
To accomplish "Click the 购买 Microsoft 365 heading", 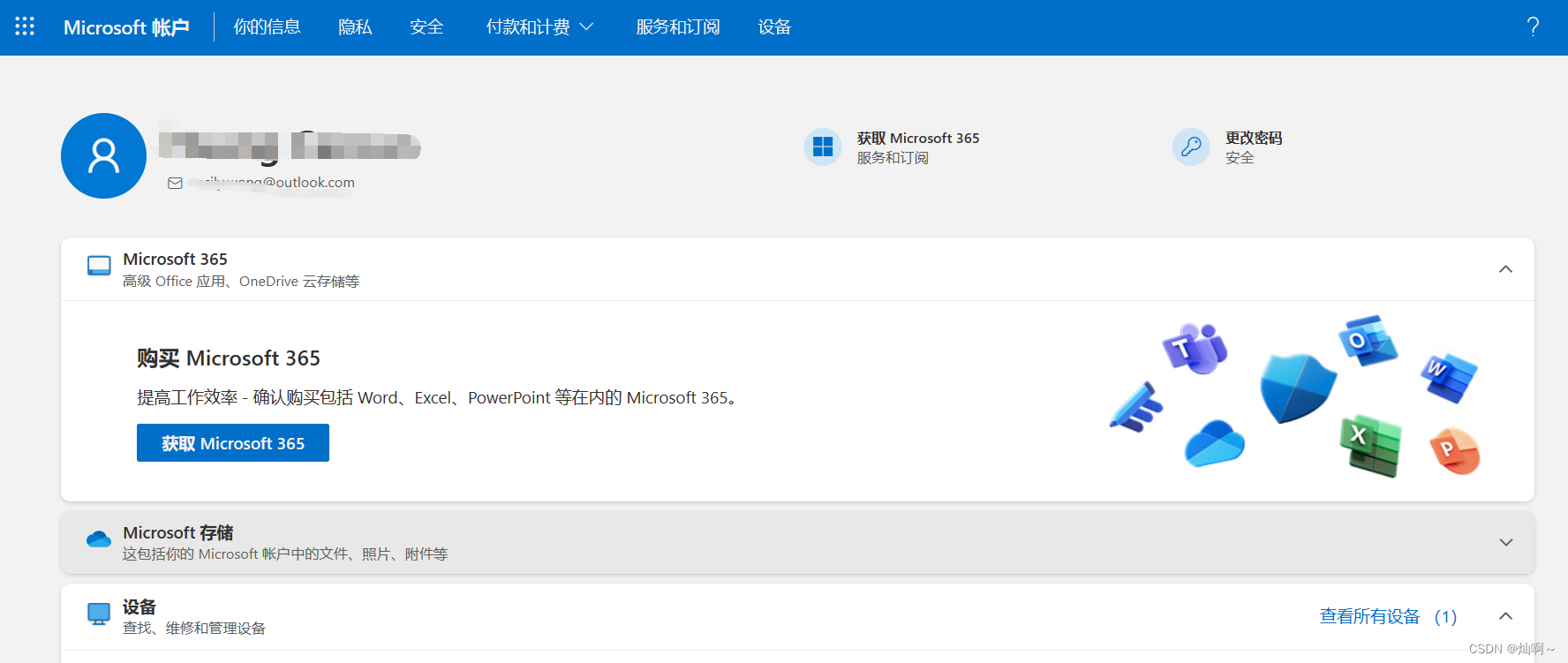I will [x=229, y=358].
